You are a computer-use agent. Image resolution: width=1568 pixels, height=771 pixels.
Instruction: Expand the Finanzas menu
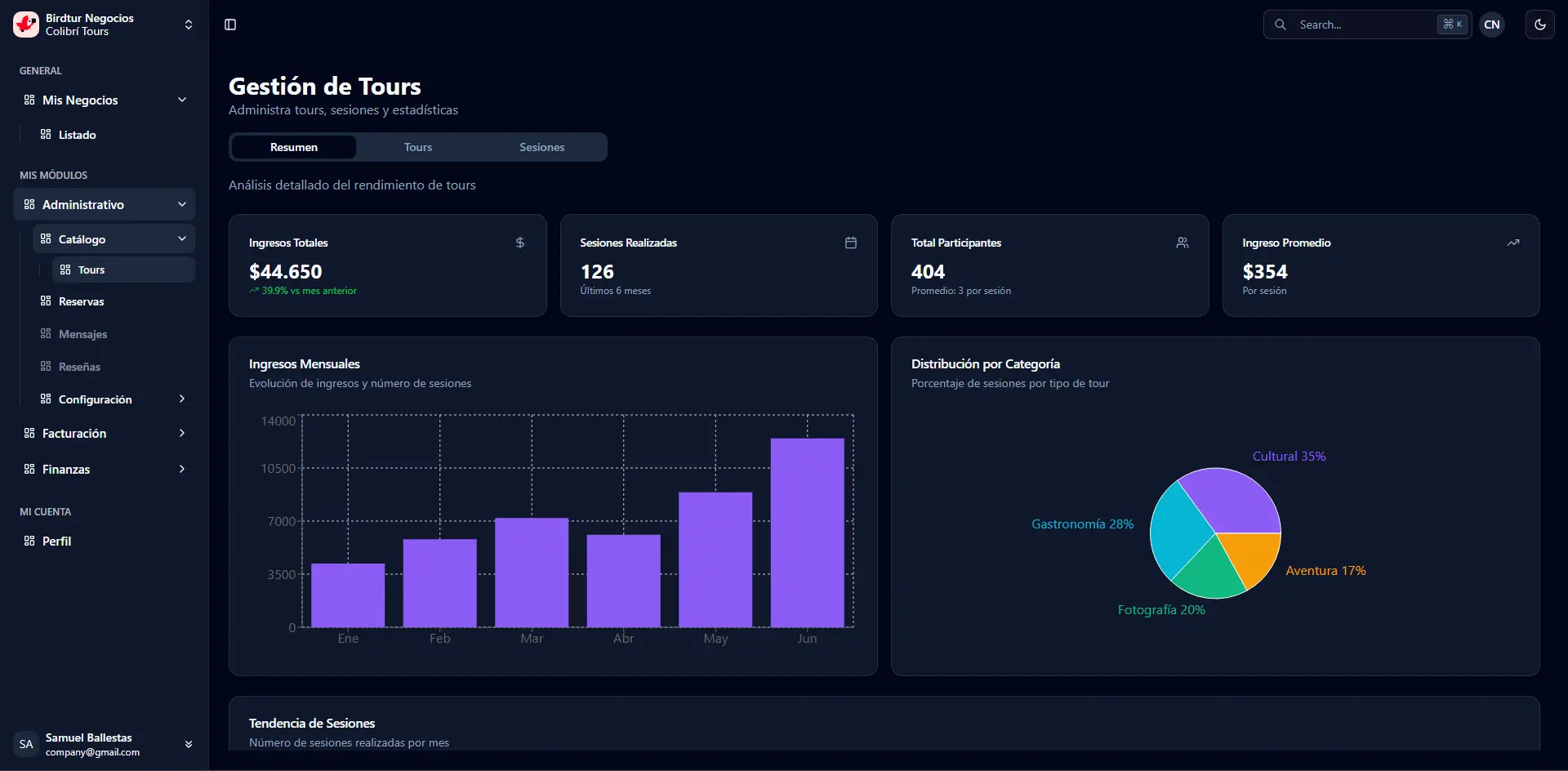pyautogui.click(x=181, y=469)
